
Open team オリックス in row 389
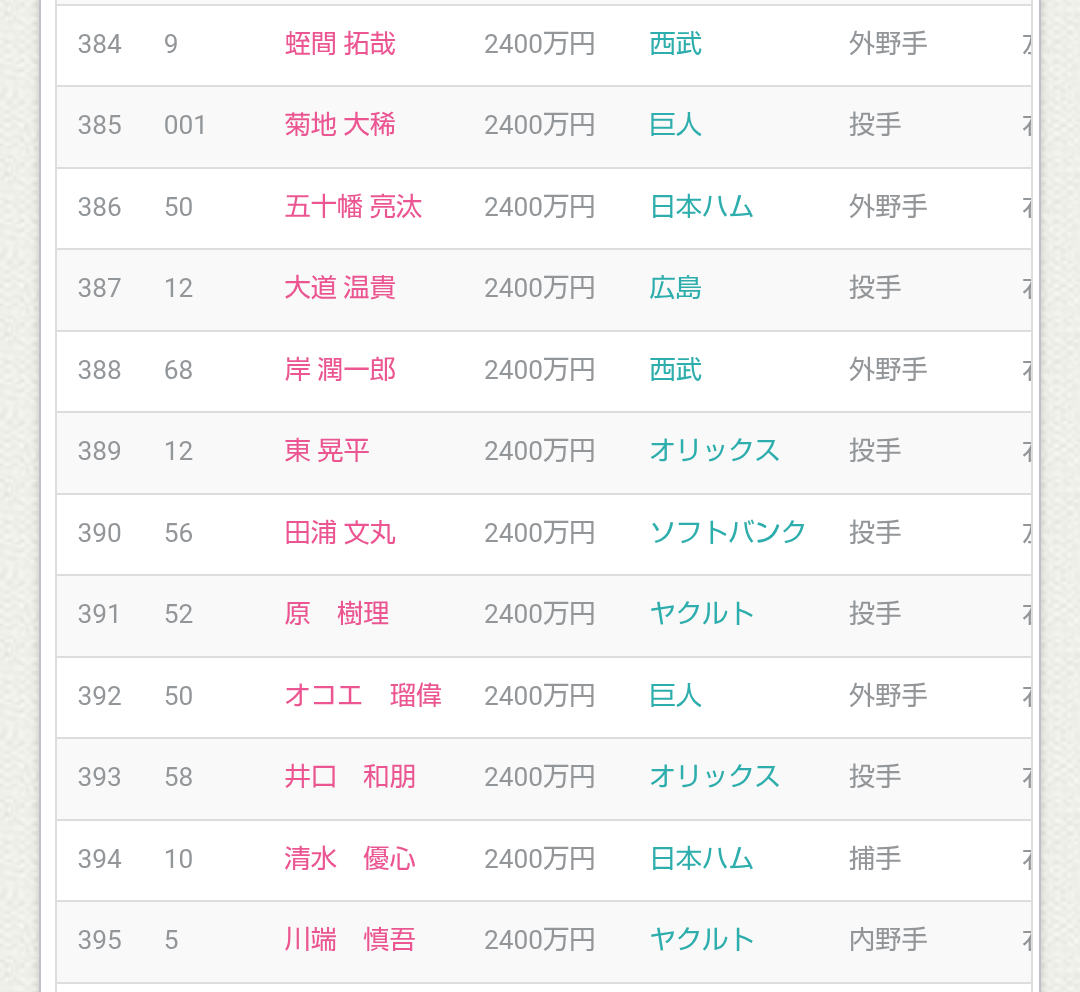(x=715, y=451)
